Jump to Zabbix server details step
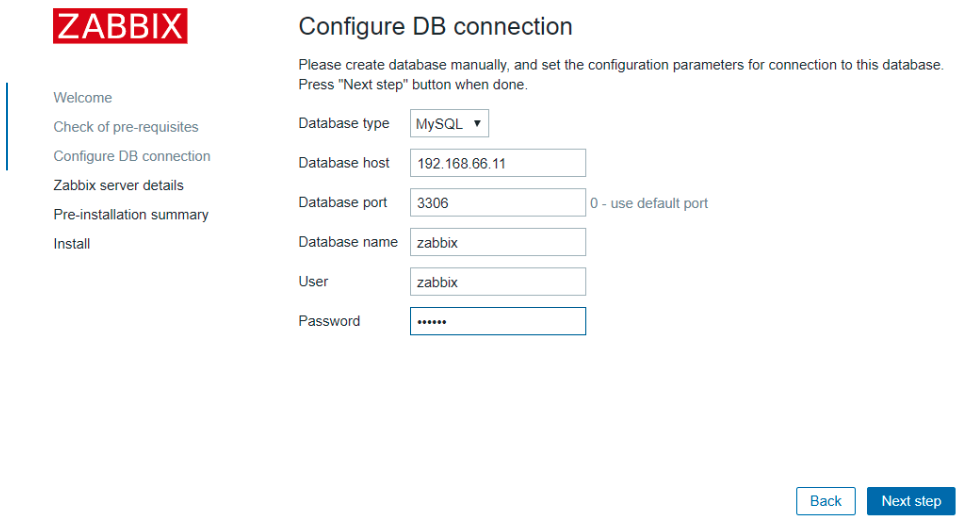This screenshot has width=975, height=525. pos(119,185)
